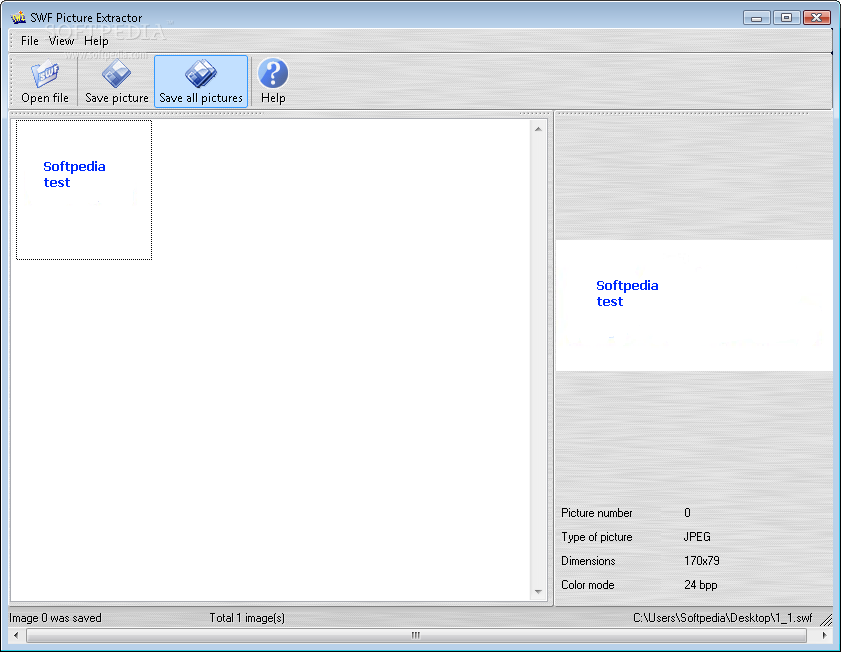841x652 pixels.
Task: Click the 'Picture number' label
Action: [596, 513]
